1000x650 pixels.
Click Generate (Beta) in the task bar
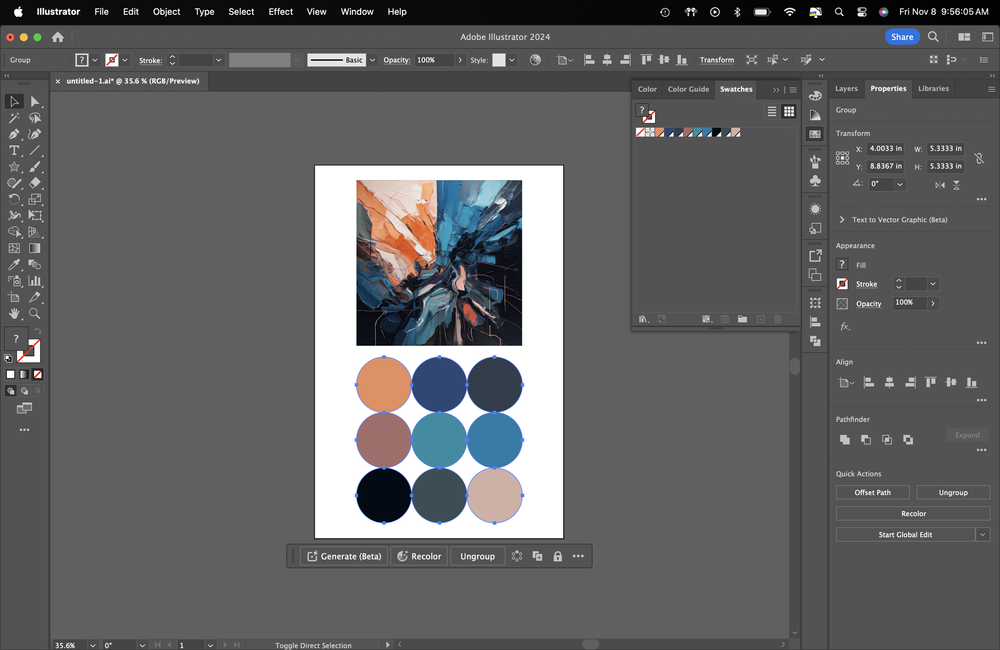[x=342, y=556]
